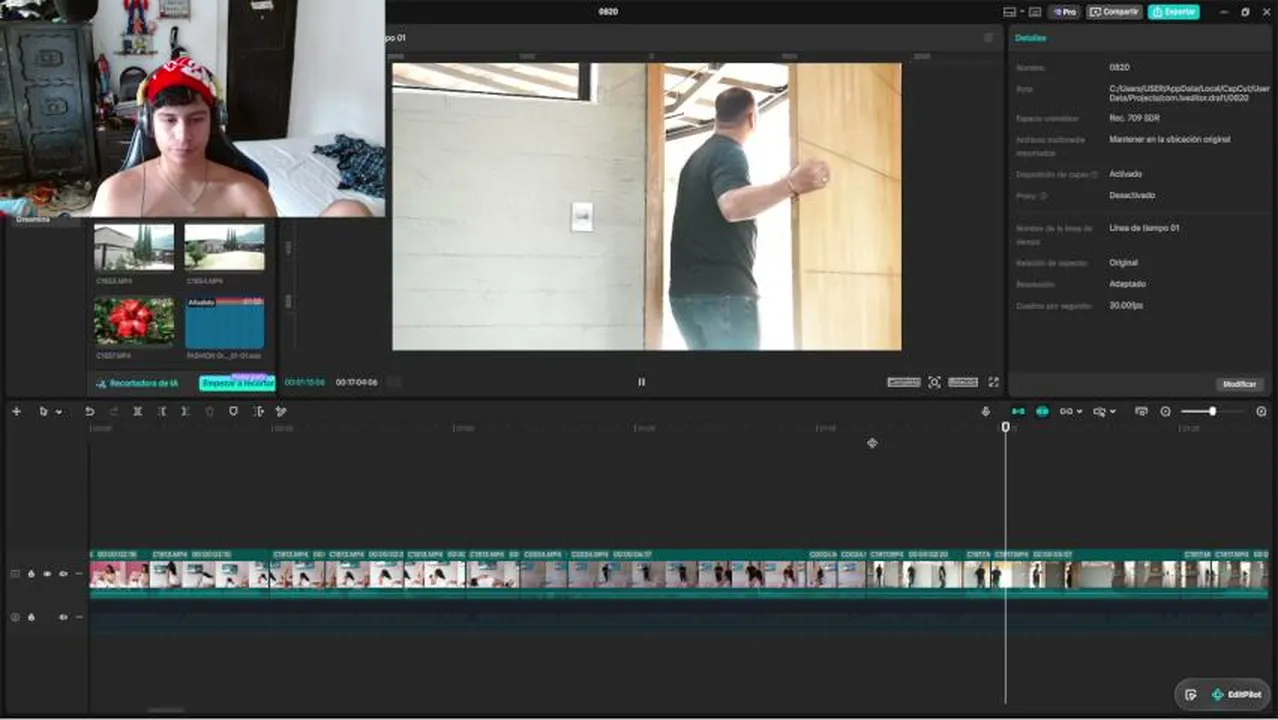The height and width of the screenshot is (720, 1278).
Task: Open the preview ratio button
Action: (963, 382)
